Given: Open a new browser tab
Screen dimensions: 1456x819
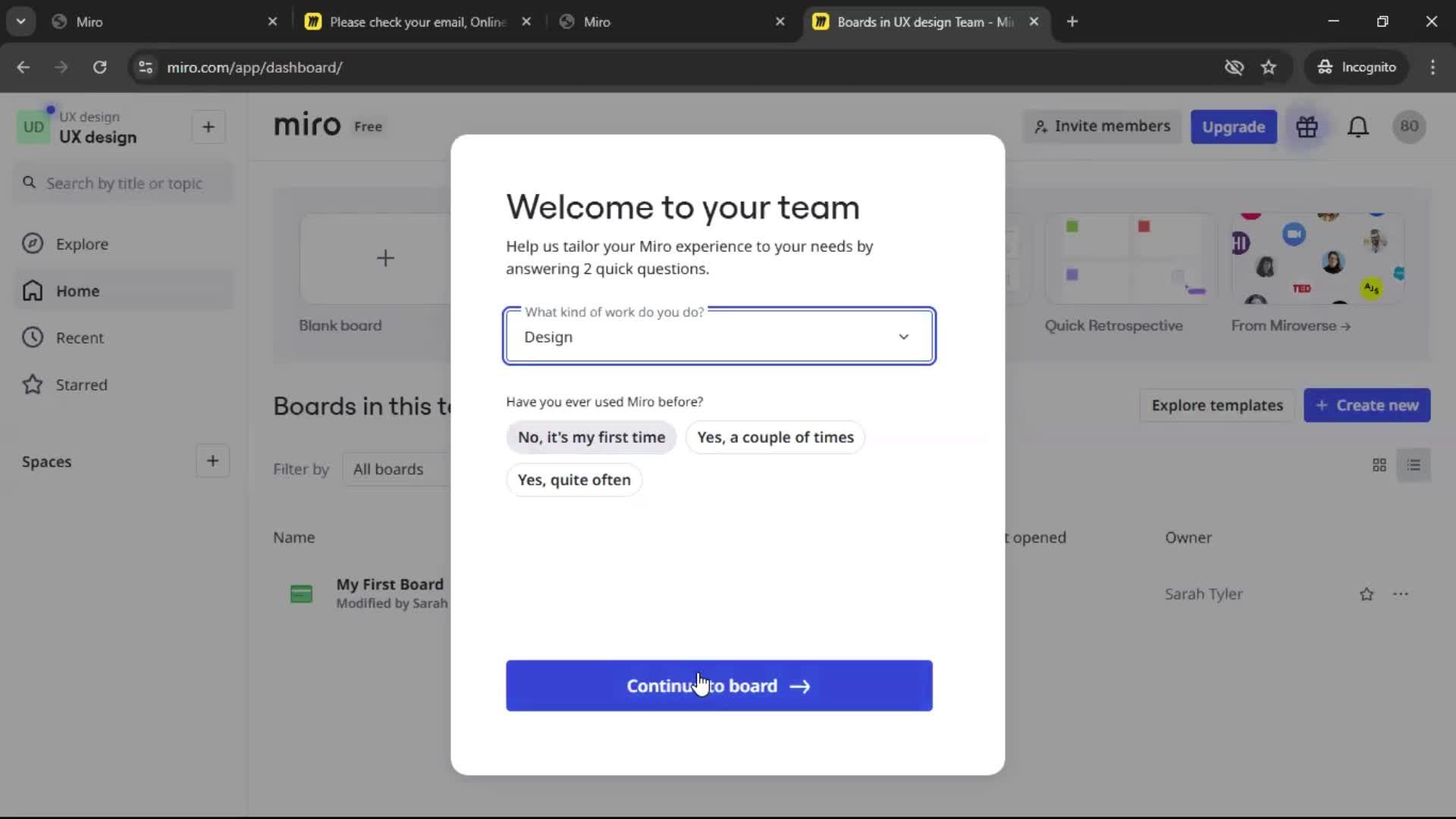Looking at the screenshot, I should click(1072, 22).
